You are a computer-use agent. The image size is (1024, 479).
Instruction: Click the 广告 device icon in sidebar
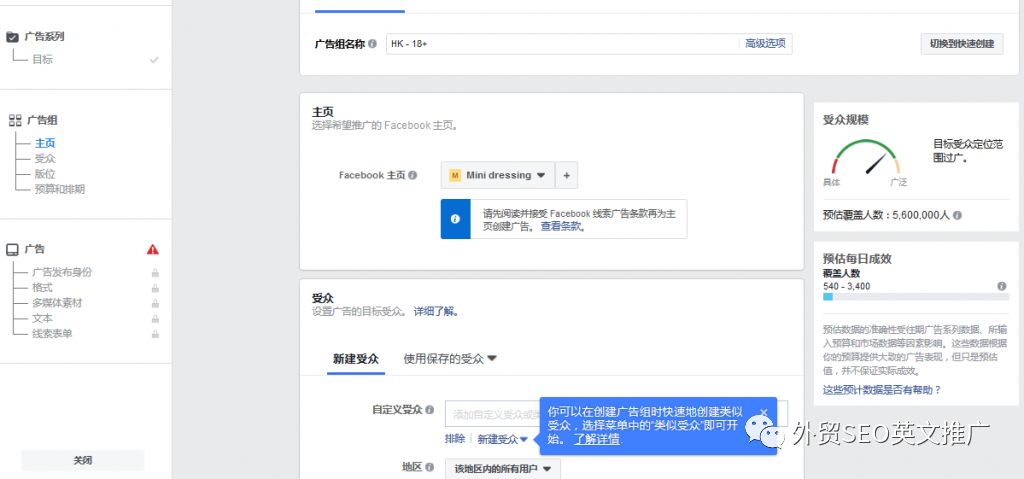pos(12,250)
